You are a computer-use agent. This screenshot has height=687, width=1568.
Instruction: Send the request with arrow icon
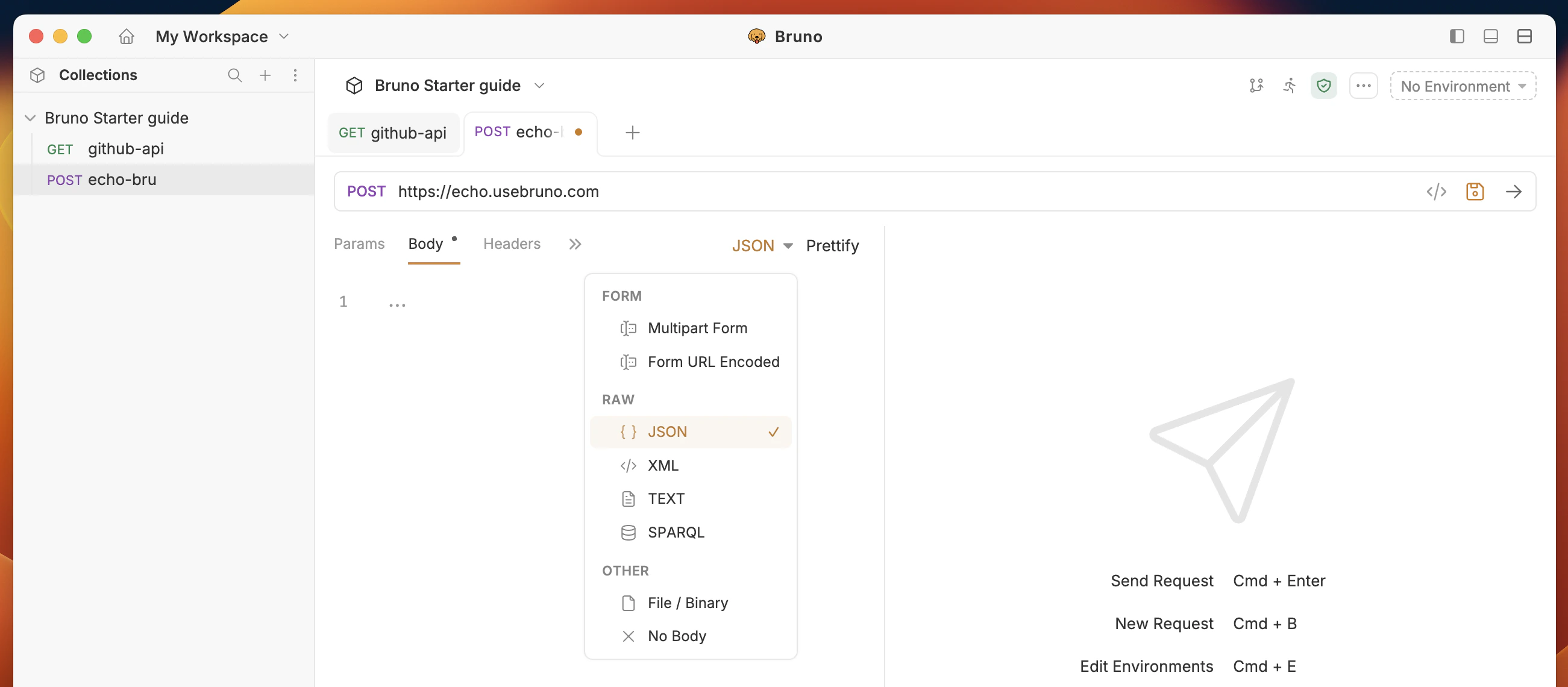click(1513, 192)
